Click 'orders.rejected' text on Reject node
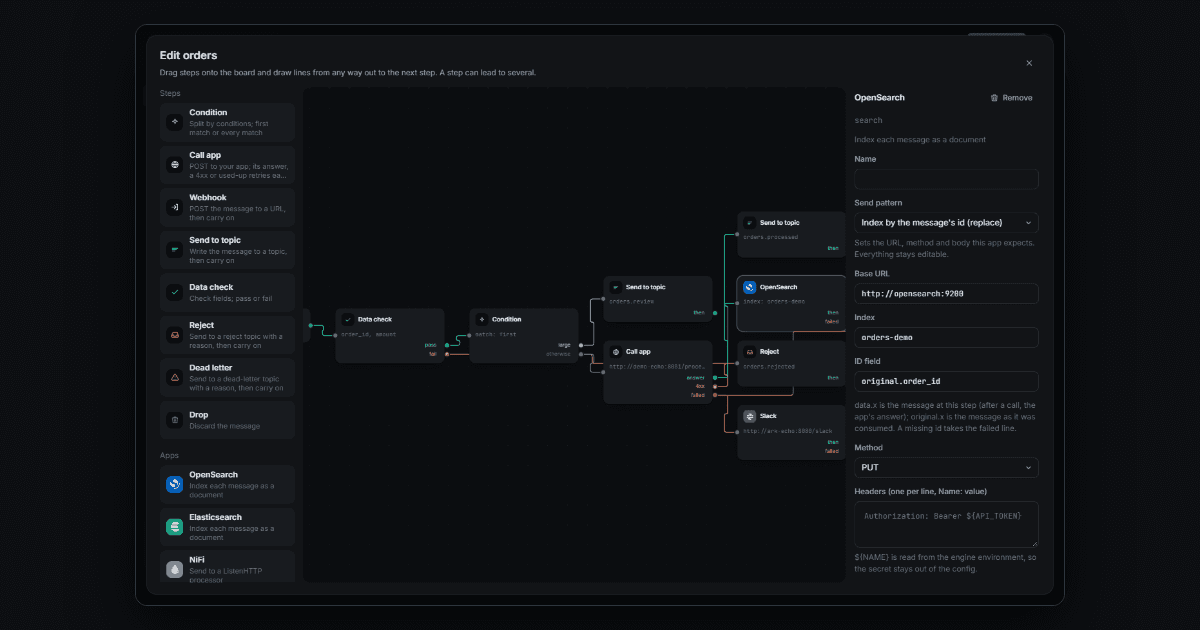The width and height of the screenshot is (1200, 630). point(769,366)
